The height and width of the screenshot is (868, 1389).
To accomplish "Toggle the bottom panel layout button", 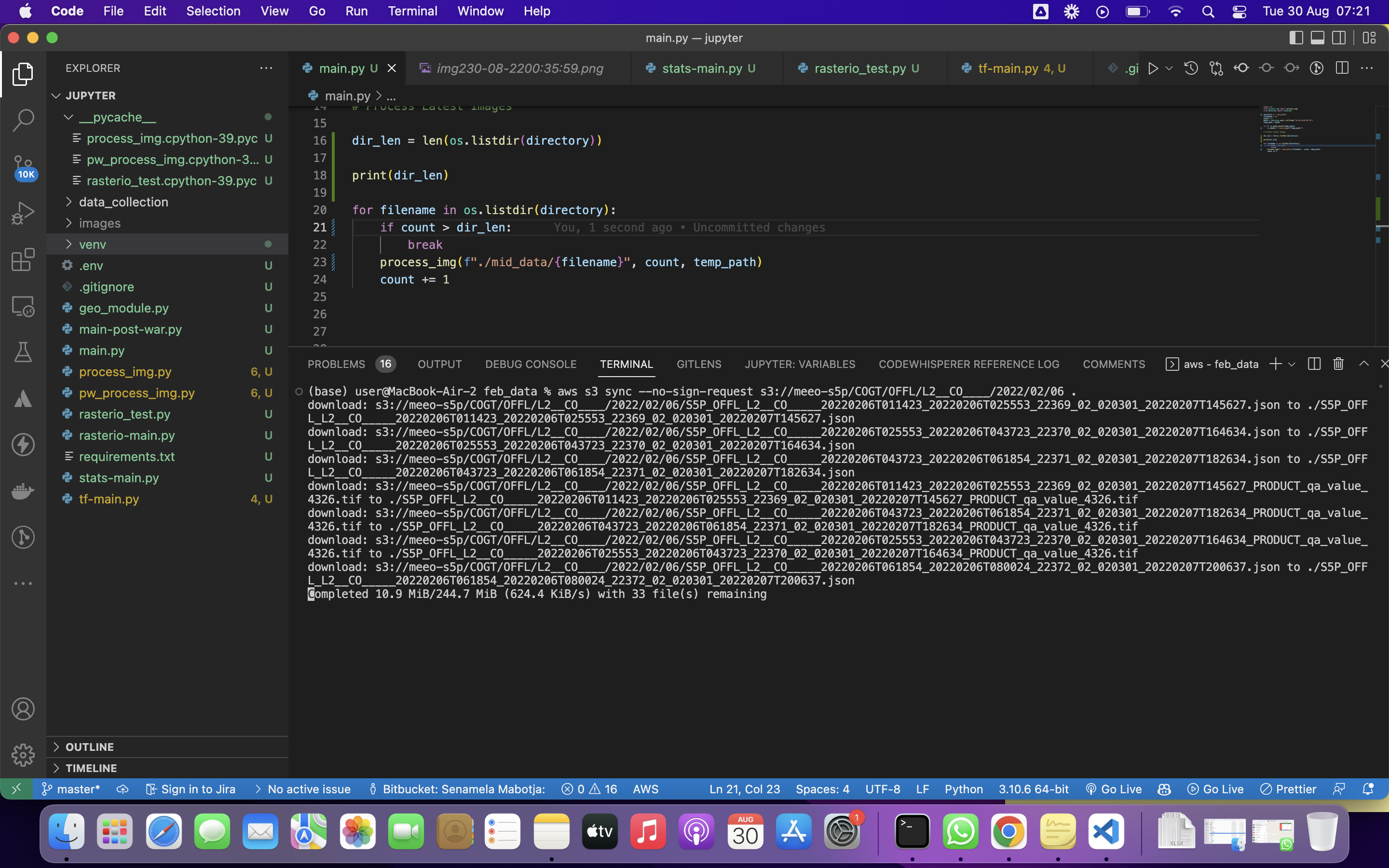I will [1317, 38].
